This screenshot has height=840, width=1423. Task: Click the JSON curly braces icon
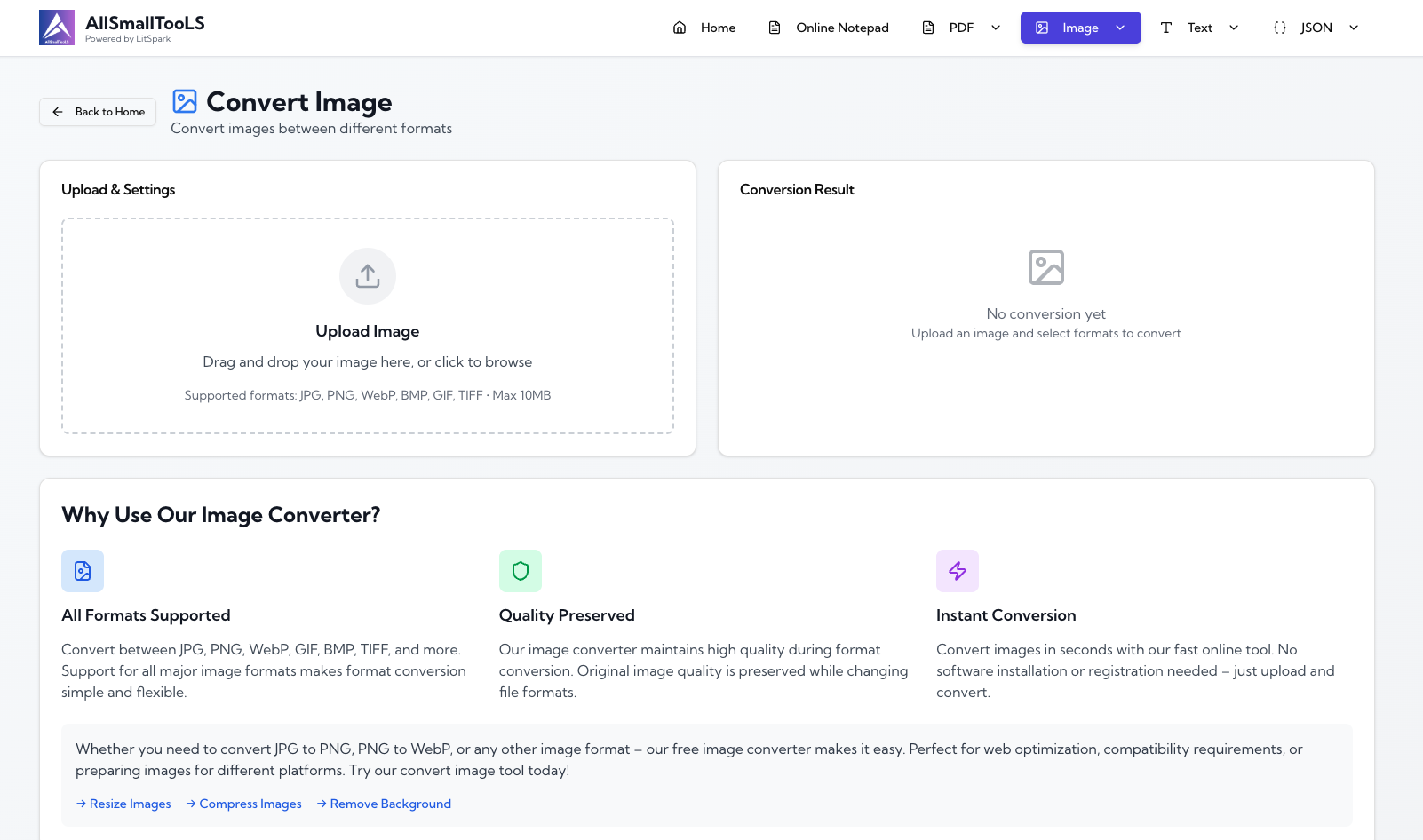pyautogui.click(x=1279, y=28)
